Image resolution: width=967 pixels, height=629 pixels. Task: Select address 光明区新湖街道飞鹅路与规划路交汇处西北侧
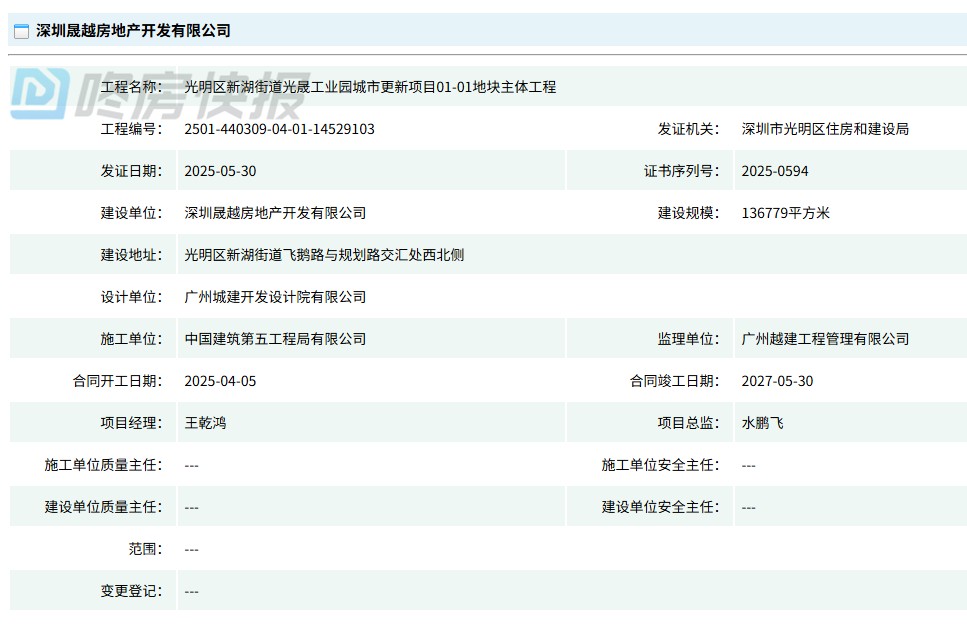[324, 255]
